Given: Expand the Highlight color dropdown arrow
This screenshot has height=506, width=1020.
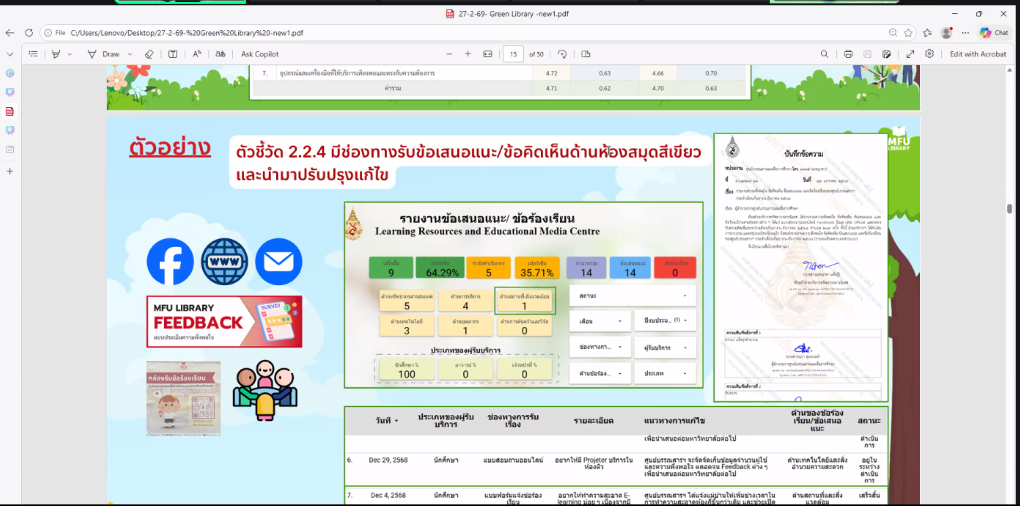Looking at the screenshot, I should coord(69,54).
